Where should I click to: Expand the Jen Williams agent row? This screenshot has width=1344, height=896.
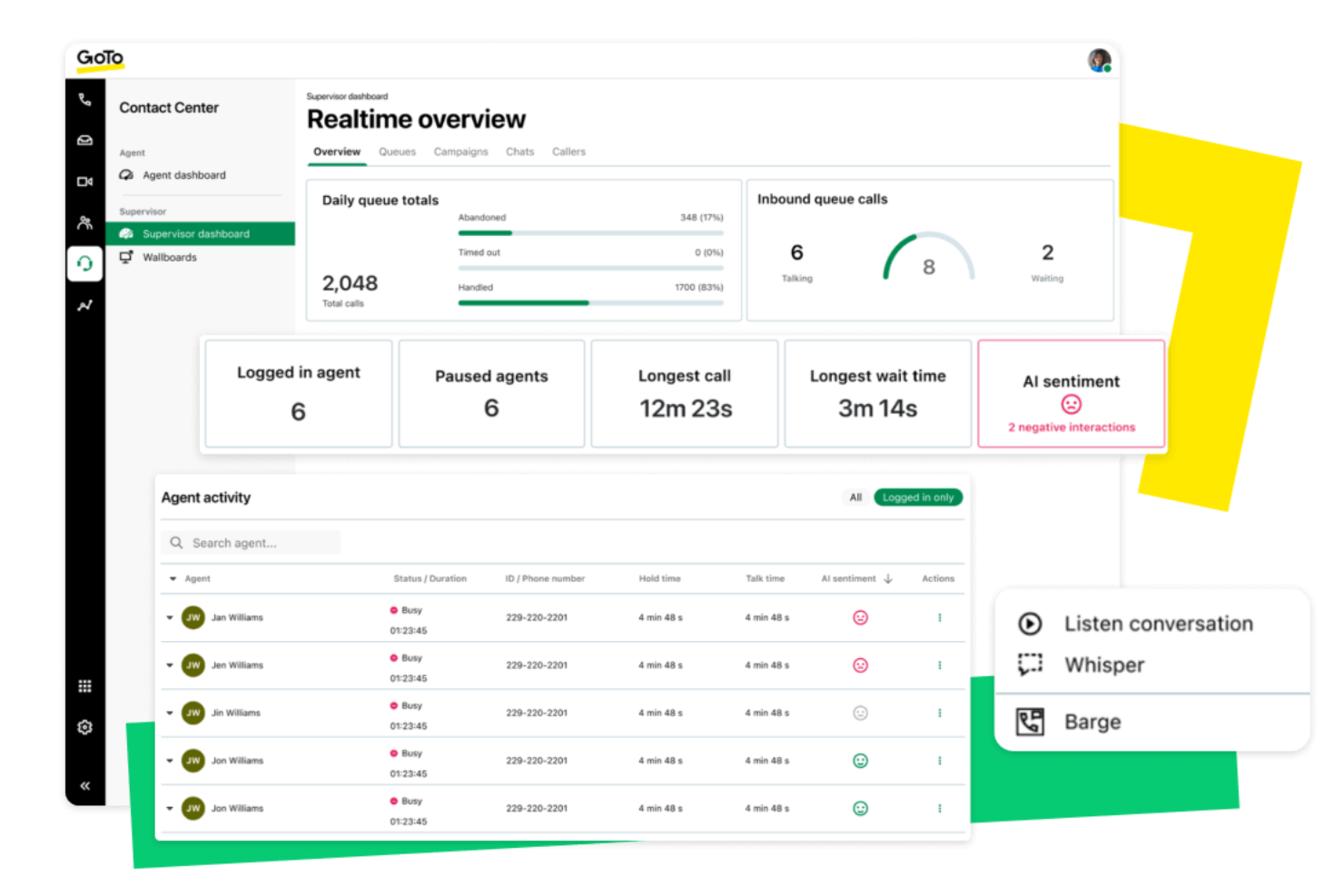coord(170,665)
